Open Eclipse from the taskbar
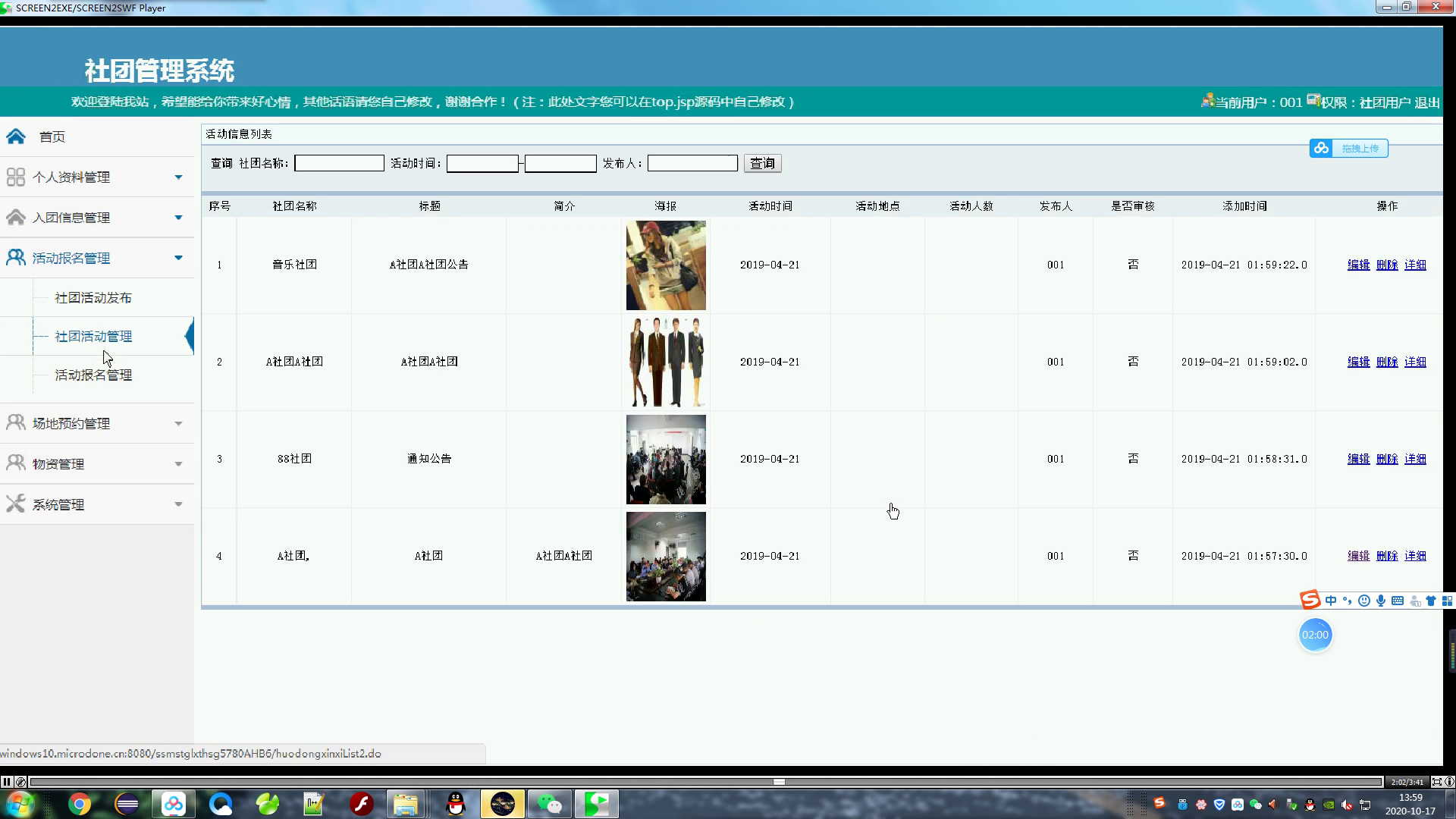The height and width of the screenshot is (819, 1456). (x=127, y=804)
